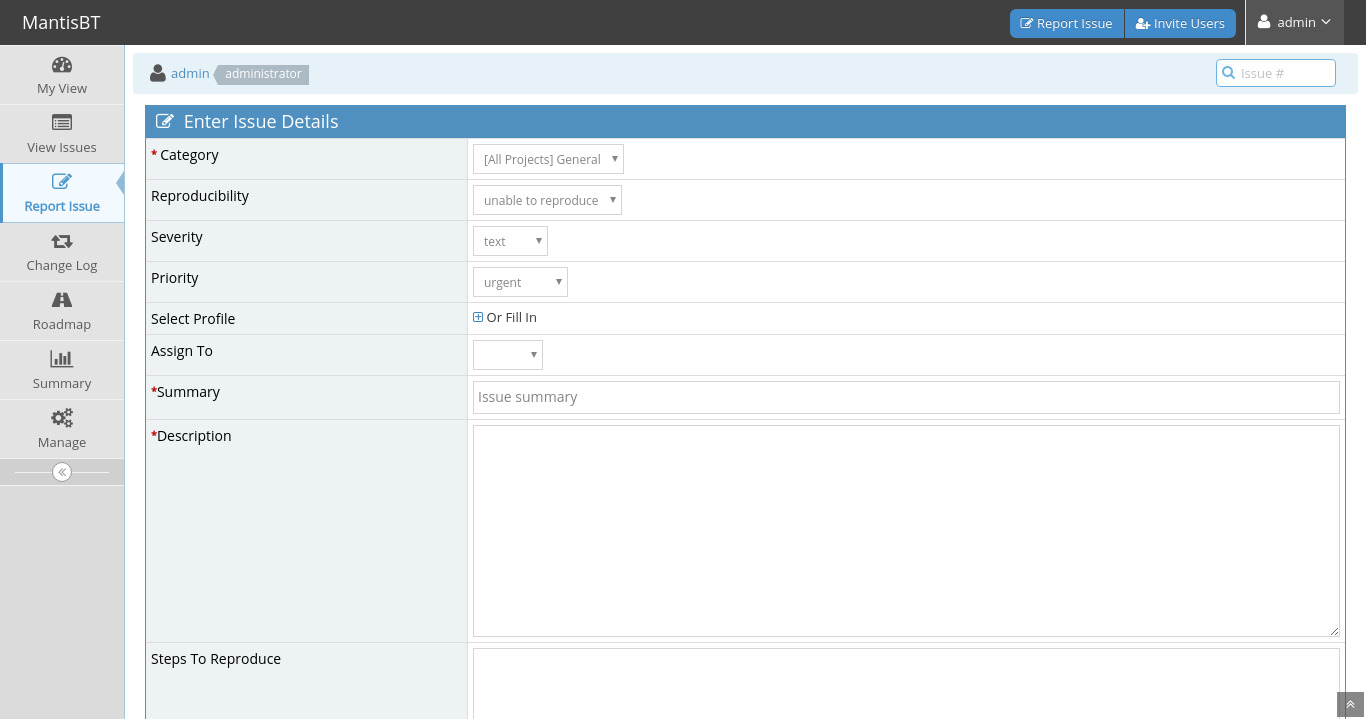Expand the 'Or Fill In' profile section
1366x719 pixels.
coord(478,318)
